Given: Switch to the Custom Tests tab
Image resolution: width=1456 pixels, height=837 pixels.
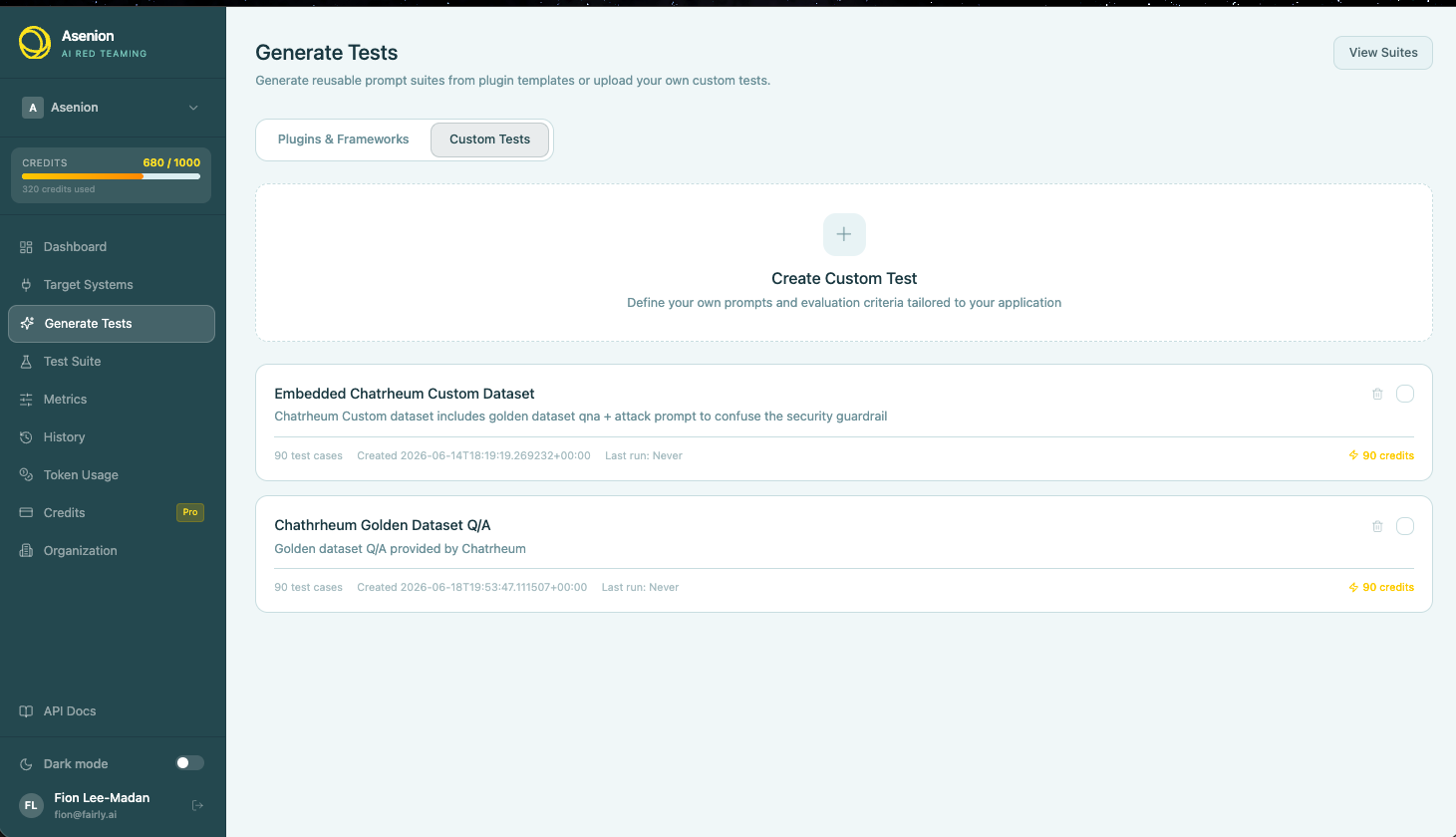Looking at the screenshot, I should (489, 139).
